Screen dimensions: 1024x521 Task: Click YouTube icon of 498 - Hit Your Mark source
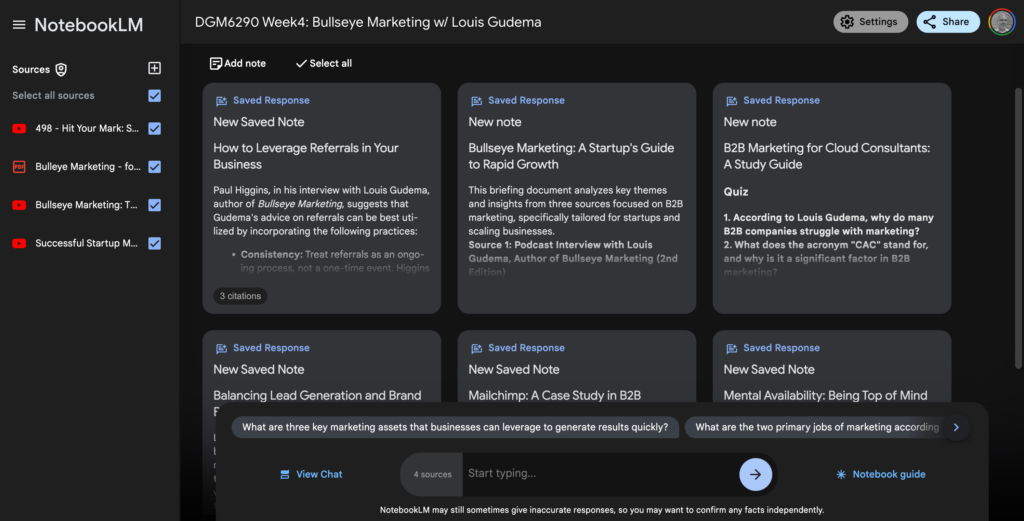pos(19,129)
